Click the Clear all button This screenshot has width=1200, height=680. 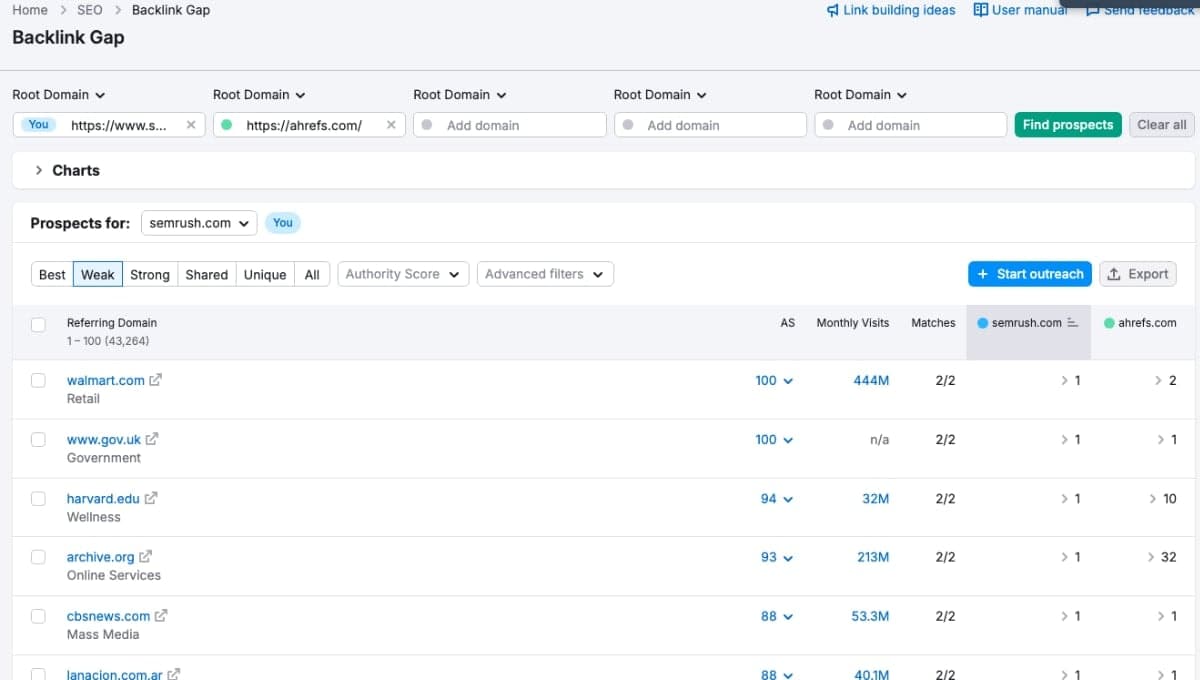[1162, 125]
